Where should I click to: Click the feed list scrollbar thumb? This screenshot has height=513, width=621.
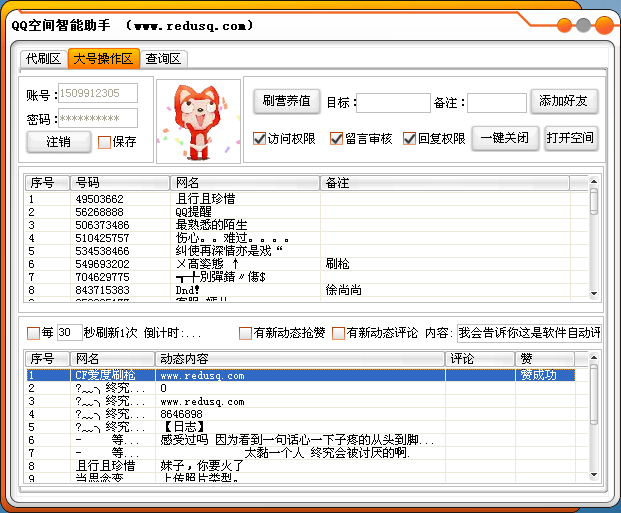point(593,394)
